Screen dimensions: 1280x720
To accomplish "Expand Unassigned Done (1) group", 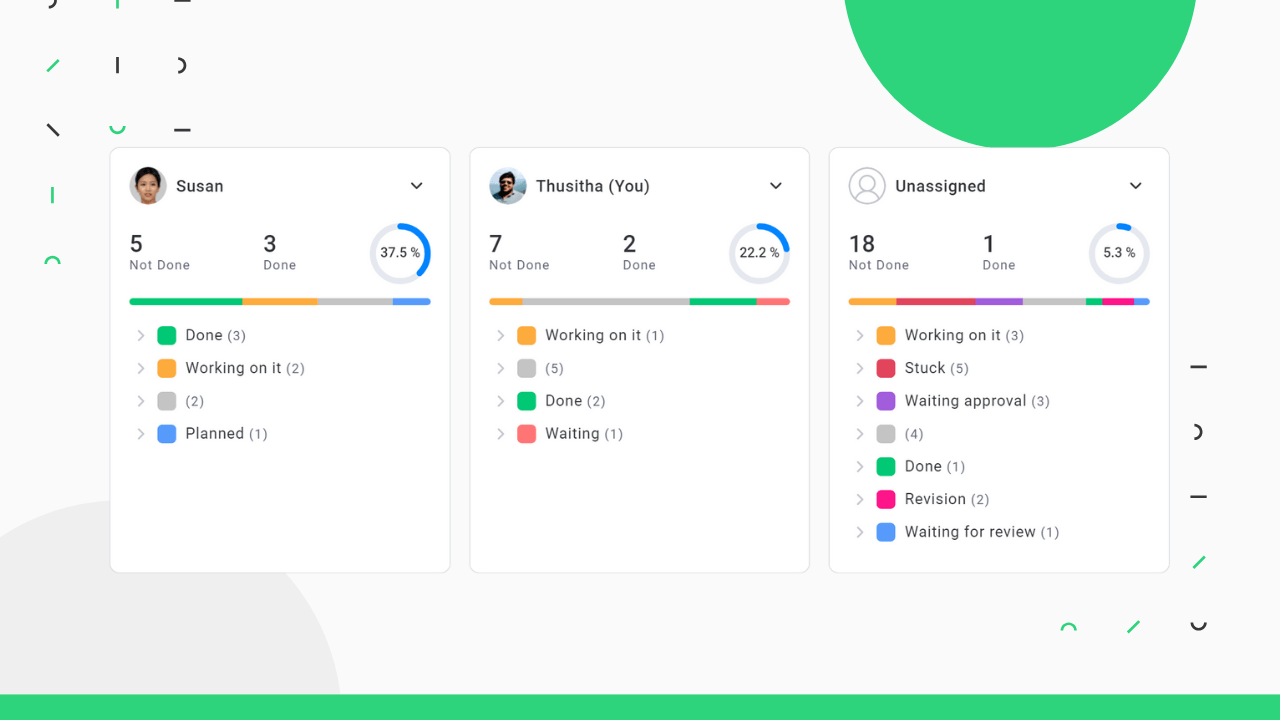I will click(860, 467).
